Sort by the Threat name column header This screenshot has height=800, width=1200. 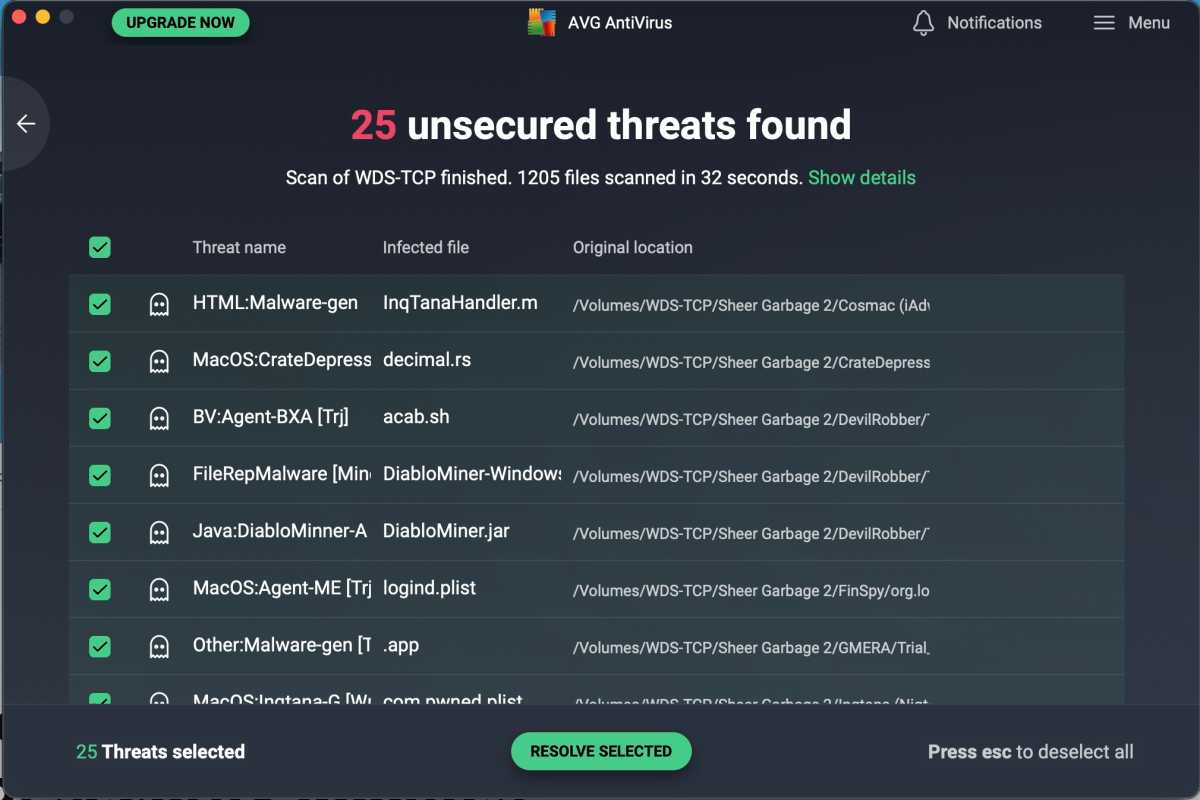pos(239,247)
